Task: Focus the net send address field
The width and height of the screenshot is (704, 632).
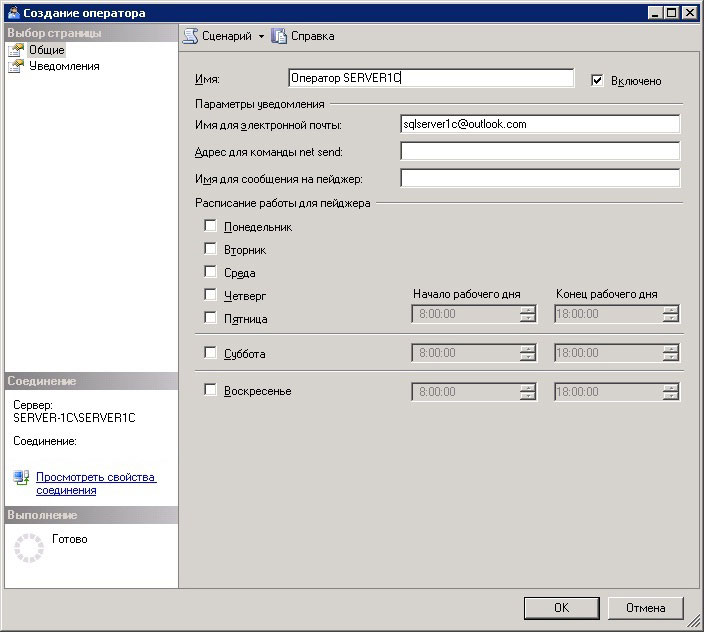Action: tap(540, 151)
